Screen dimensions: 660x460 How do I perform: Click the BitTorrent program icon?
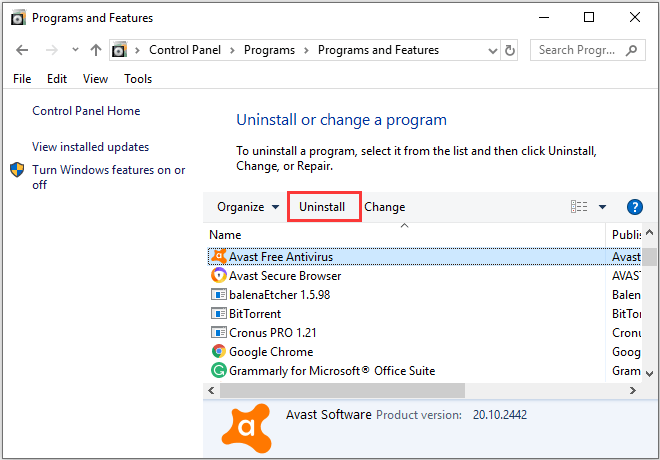219,314
